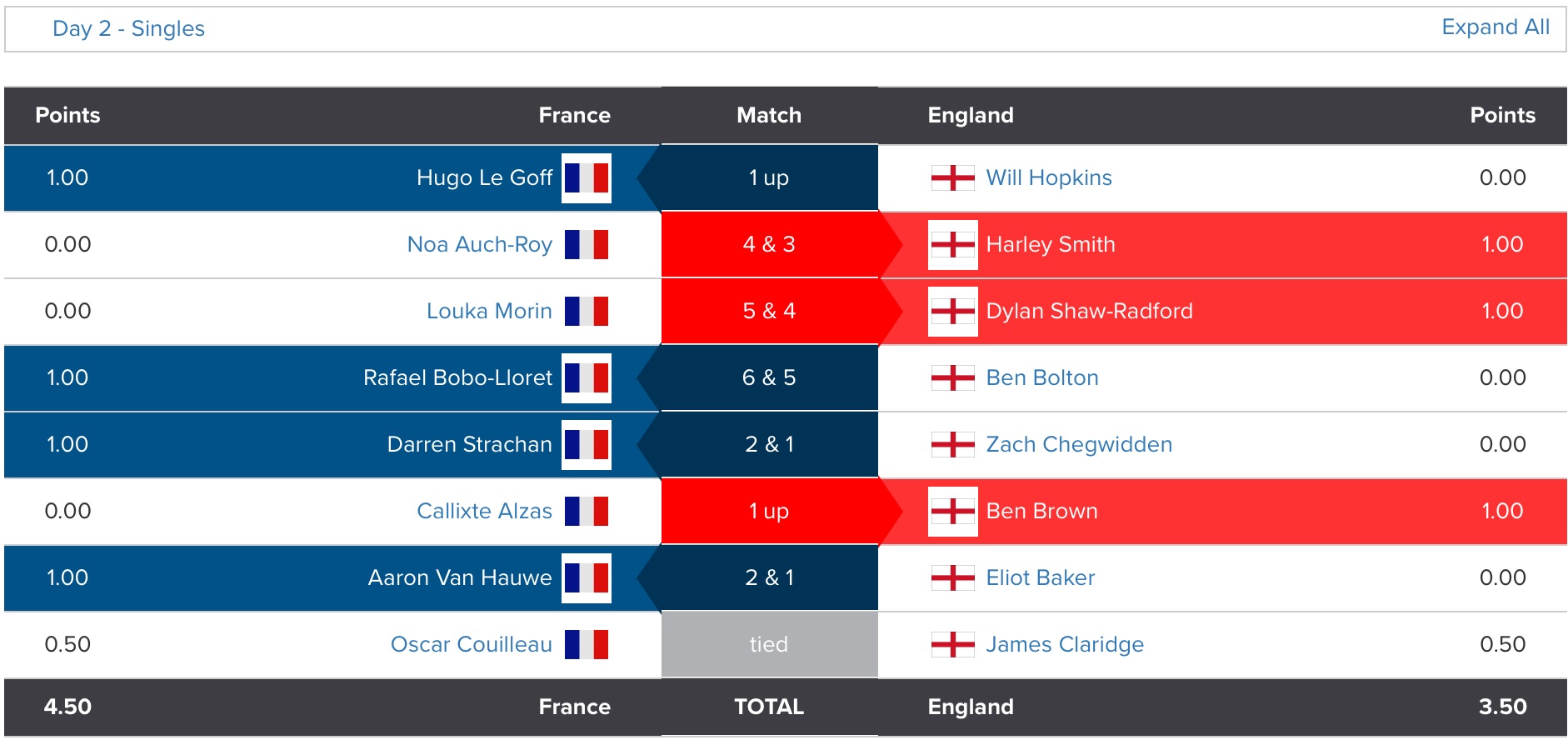This screenshot has width=1568, height=745.
Task: Click the England flag next to Ben Brown
Action: 952,512
